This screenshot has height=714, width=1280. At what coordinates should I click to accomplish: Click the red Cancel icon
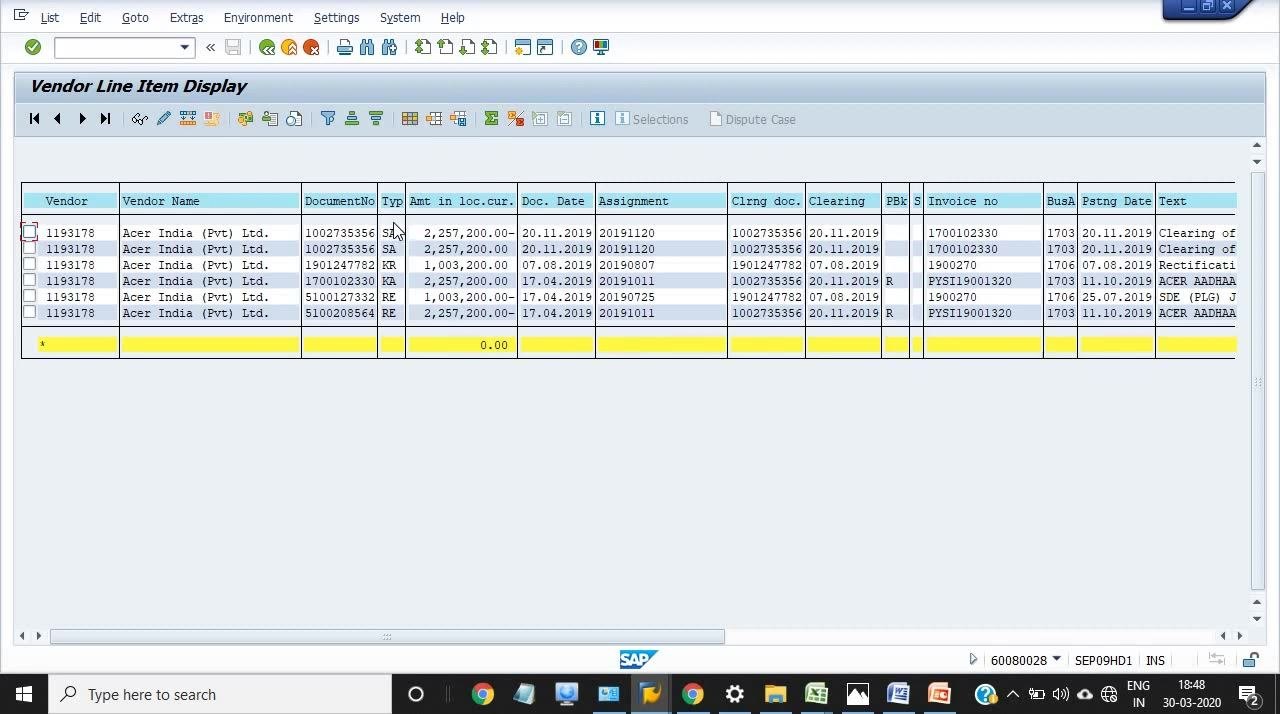click(x=311, y=47)
